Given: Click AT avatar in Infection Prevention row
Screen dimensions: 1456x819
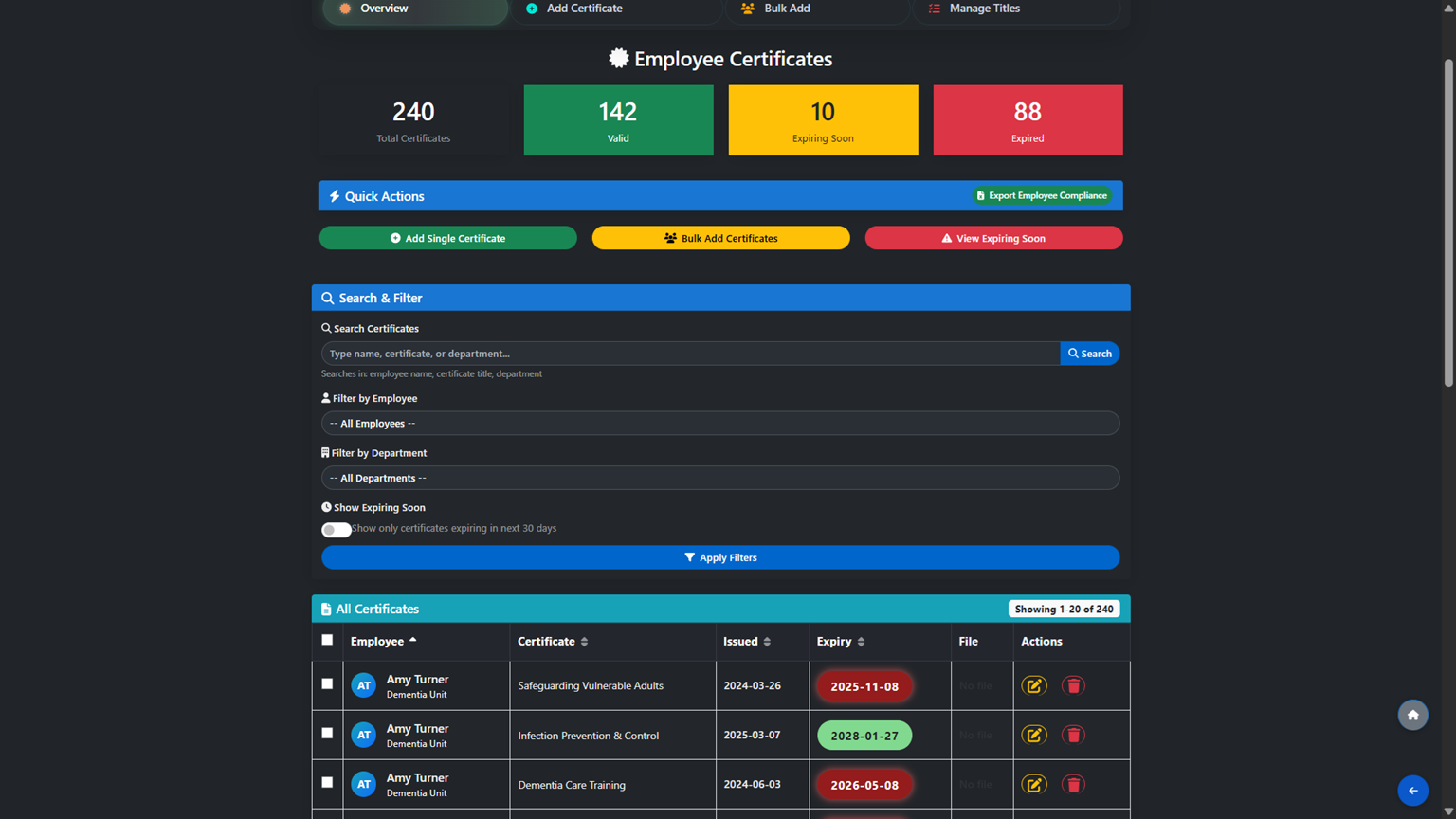Looking at the screenshot, I should [x=363, y=735].
